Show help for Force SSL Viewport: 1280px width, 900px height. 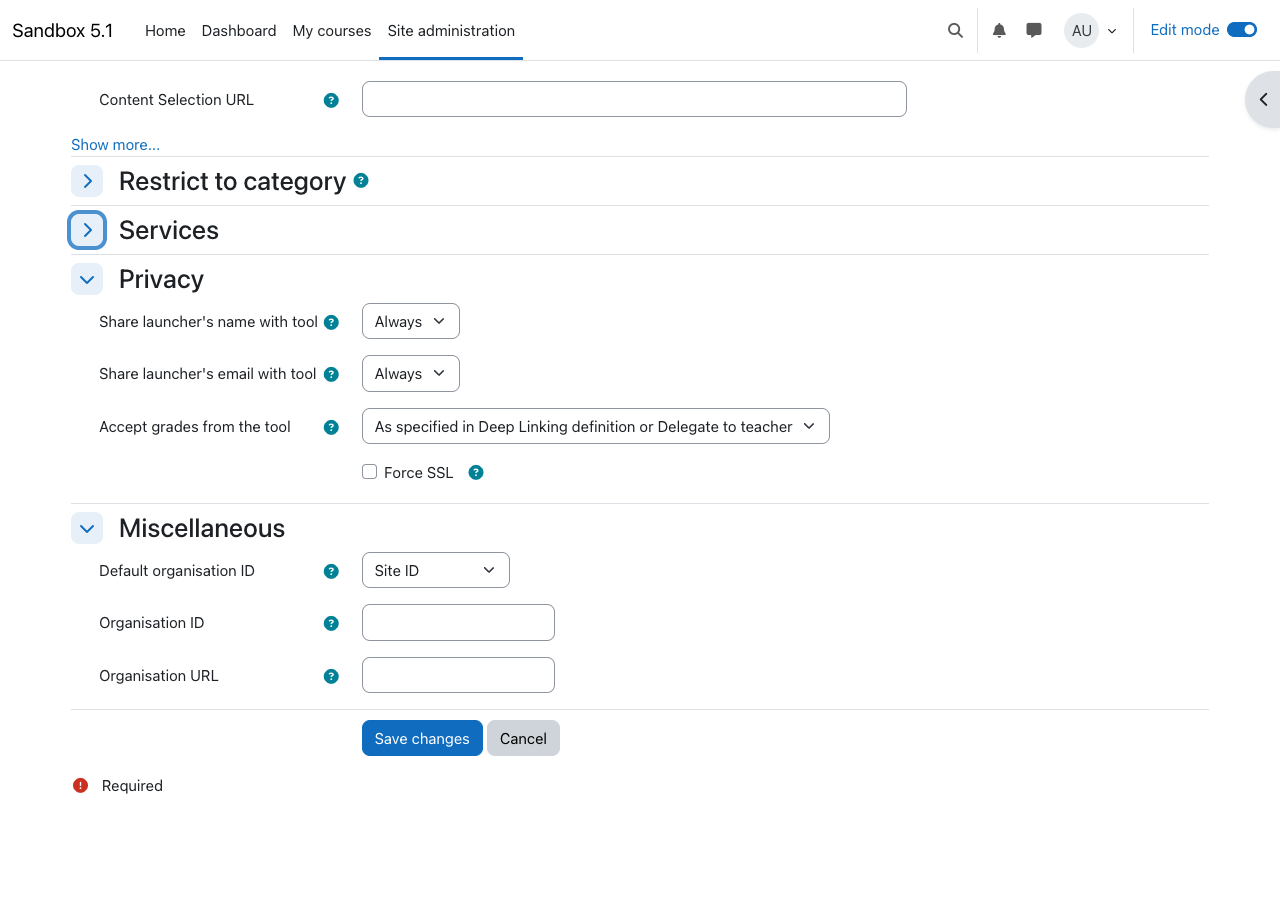coord(476,472)
